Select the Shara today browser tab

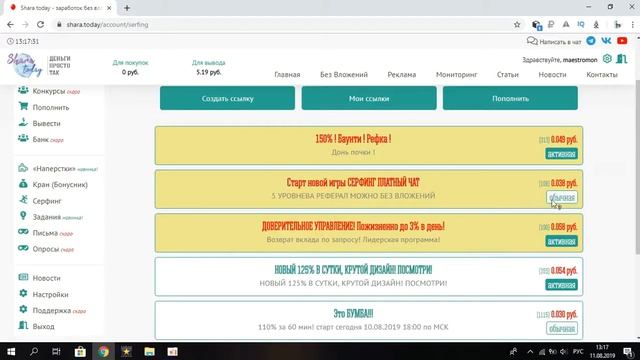pos(59,8)
